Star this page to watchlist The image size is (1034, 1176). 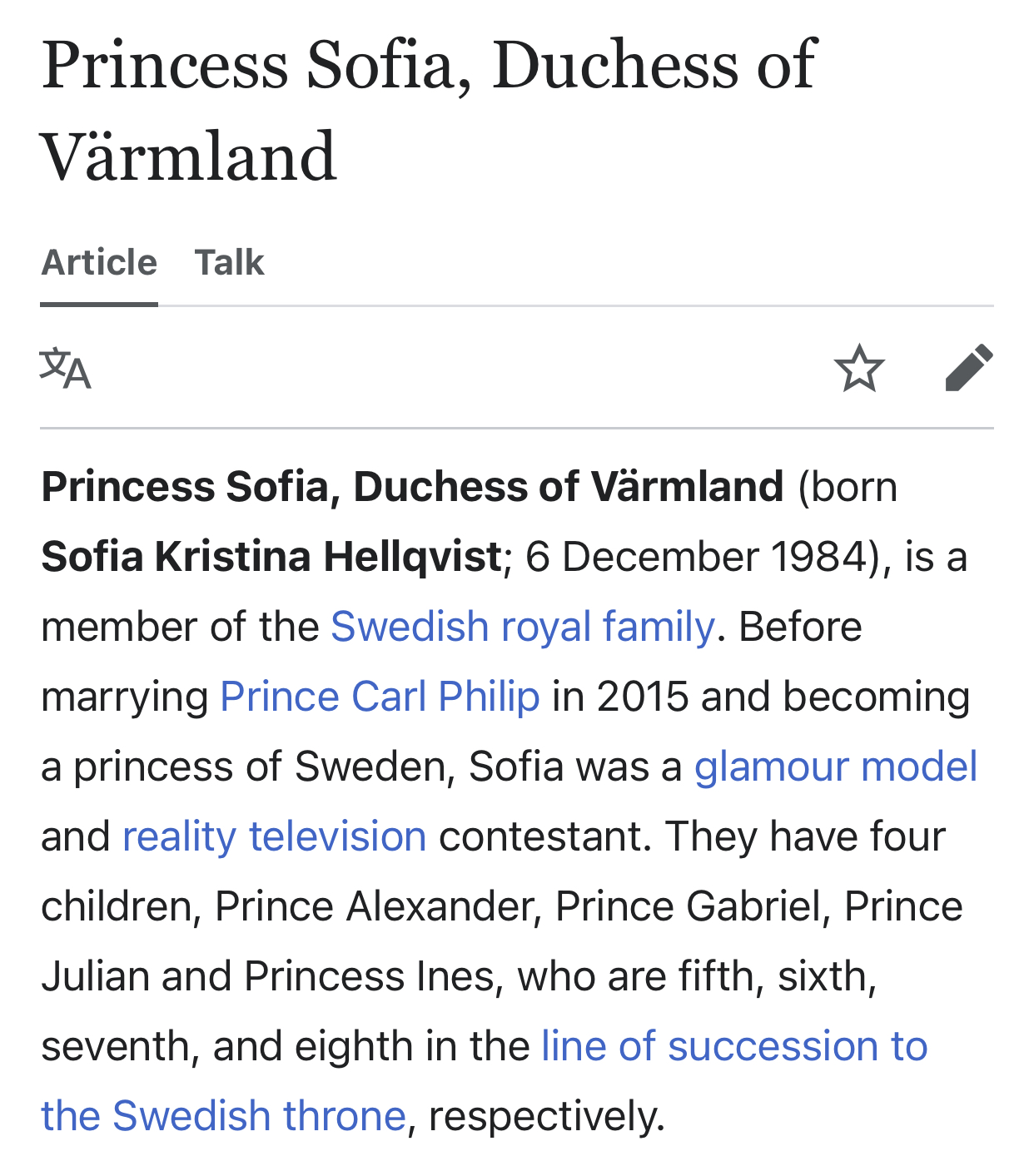pyautogui.click(x=858, y=369)
